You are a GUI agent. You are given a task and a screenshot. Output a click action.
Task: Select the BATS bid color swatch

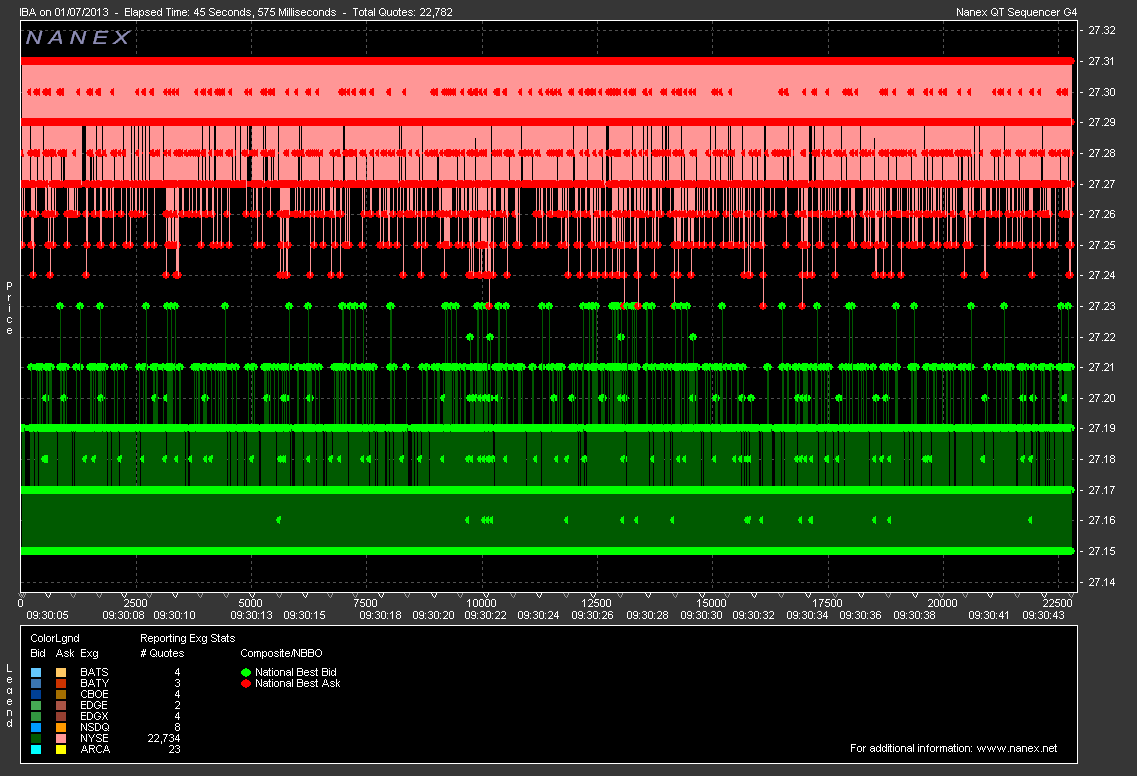click(x=37, y=672)
